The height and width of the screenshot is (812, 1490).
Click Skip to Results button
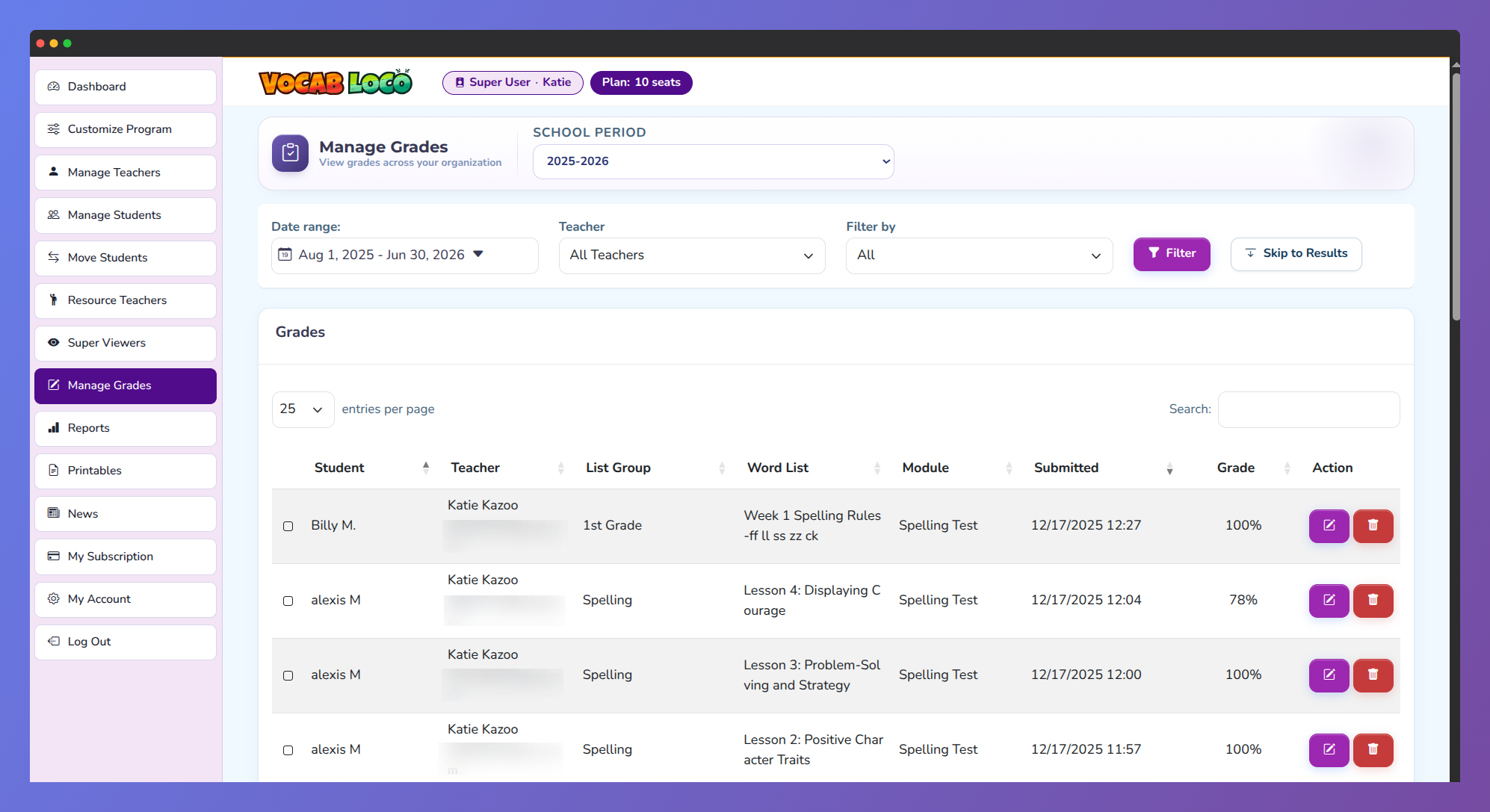1296,254
